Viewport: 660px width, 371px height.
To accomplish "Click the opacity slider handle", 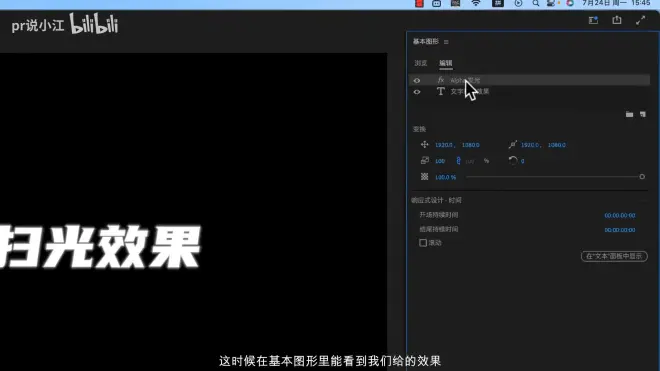I will click(x=642, y=177).
